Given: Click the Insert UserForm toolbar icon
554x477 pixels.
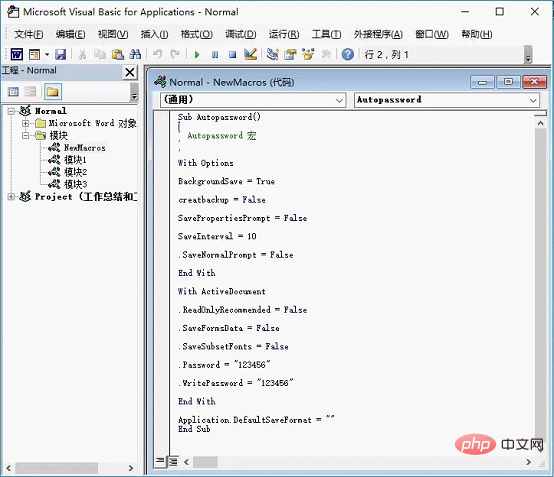Looking at the screenshot, I should click(34, 54).
